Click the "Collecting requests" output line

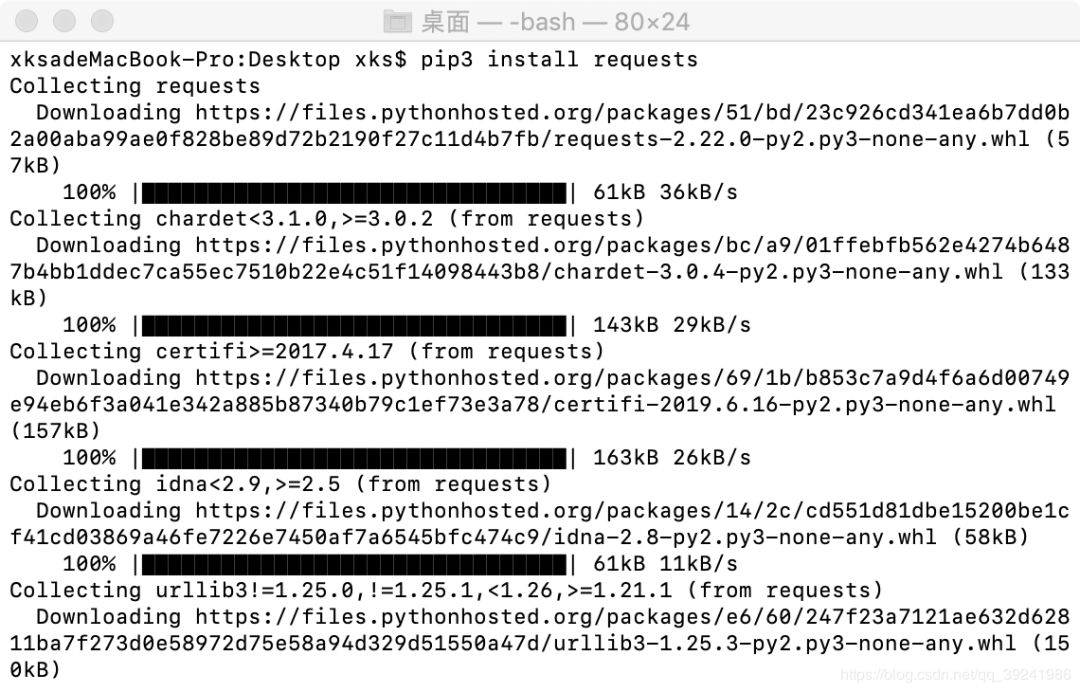click(135, 86)
